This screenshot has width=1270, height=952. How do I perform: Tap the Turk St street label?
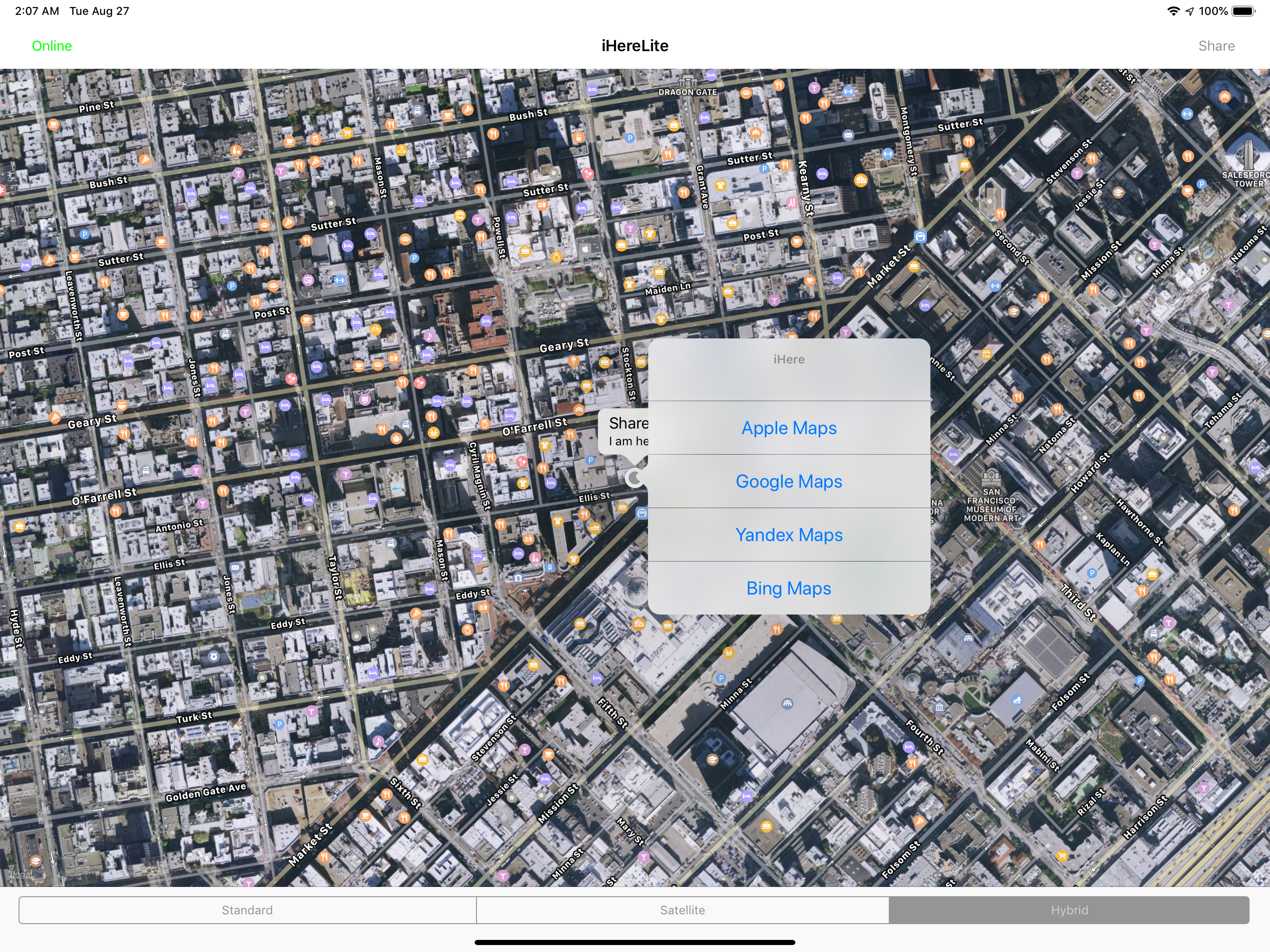tap(194, 717)
